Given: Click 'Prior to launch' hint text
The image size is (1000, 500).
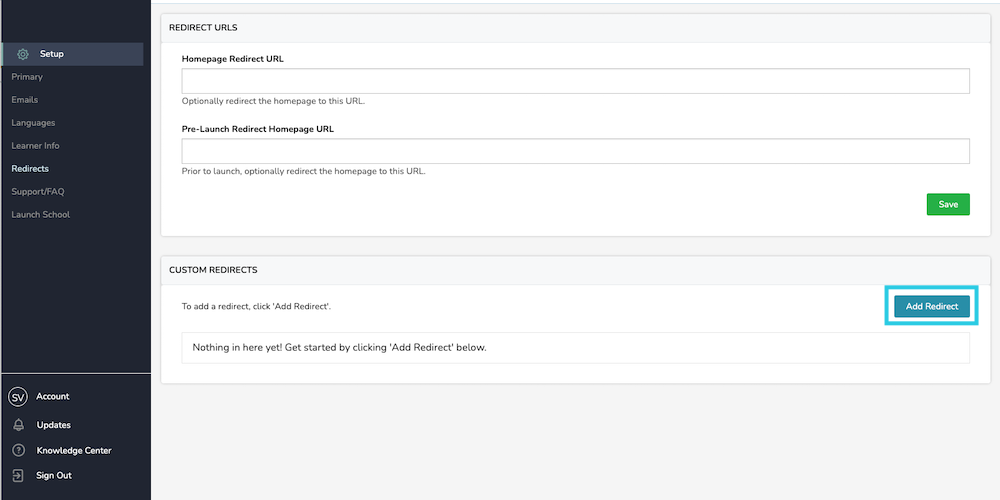Looking at the screenshot, I should click(x=304, y=172).
